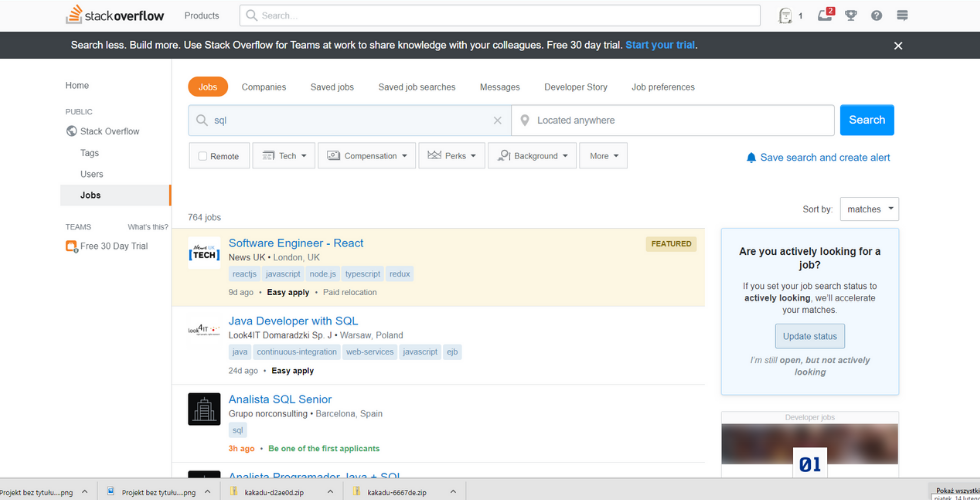
Task: Click the Stack Overflow logo
Action: click(x=115, y=15)
